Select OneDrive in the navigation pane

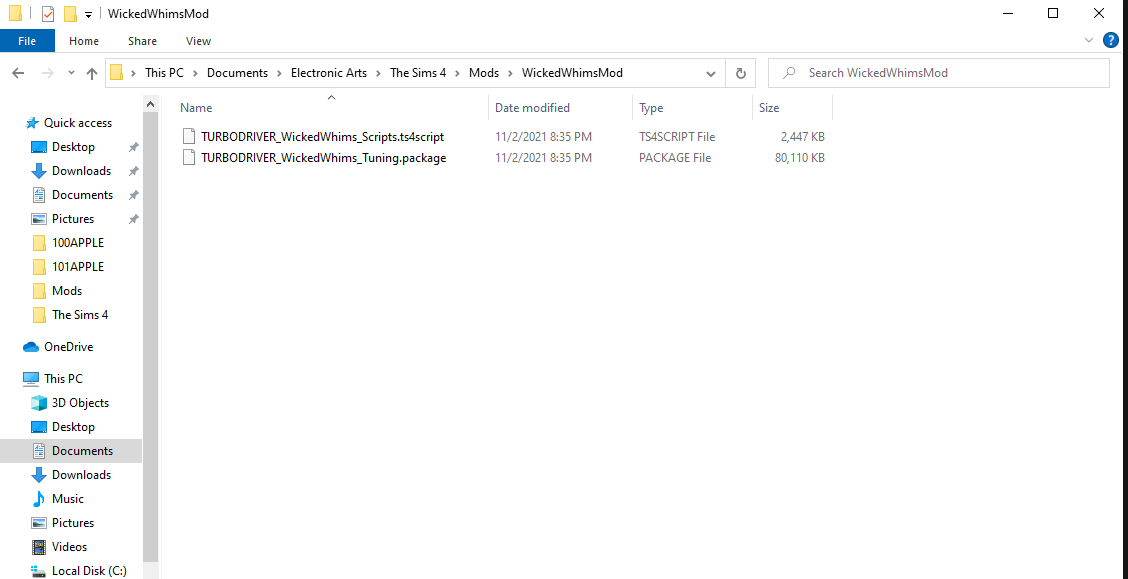coord(68,347)
